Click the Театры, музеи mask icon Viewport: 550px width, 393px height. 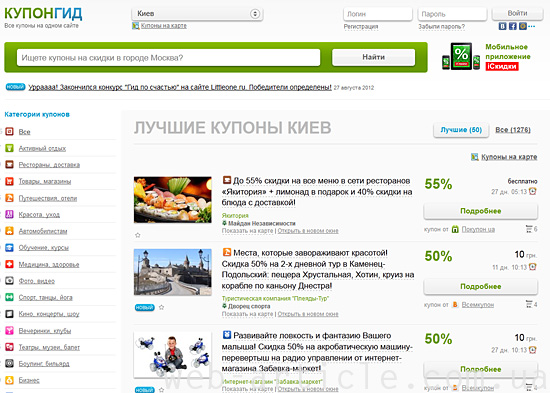pos(9,347)
